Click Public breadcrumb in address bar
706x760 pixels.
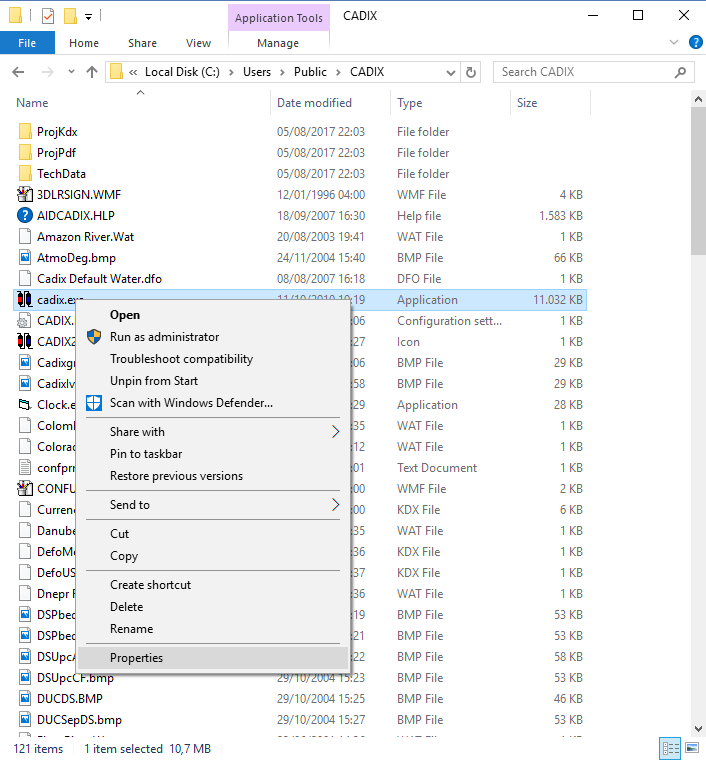[x=310, y=72]
